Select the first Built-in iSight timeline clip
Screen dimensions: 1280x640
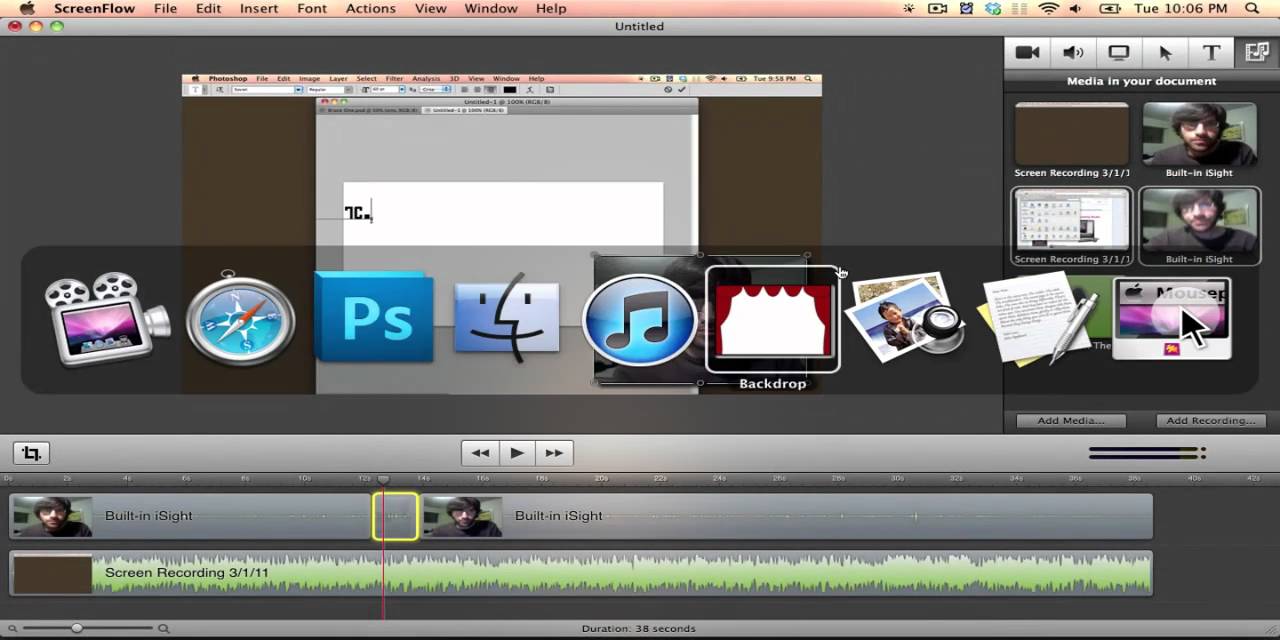point(191,516)
